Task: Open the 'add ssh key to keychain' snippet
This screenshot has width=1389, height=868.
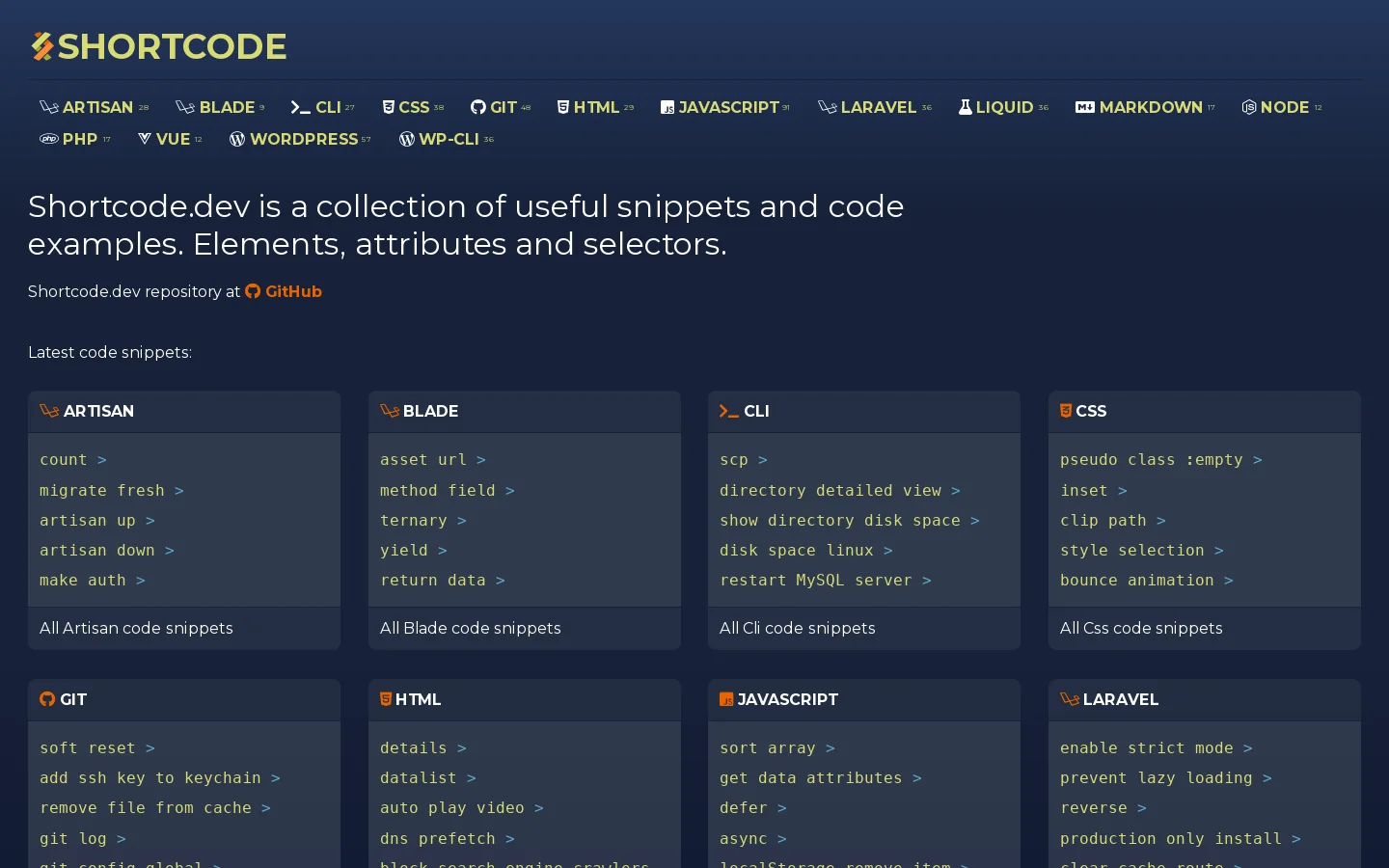Action: (x=160, y=777)
